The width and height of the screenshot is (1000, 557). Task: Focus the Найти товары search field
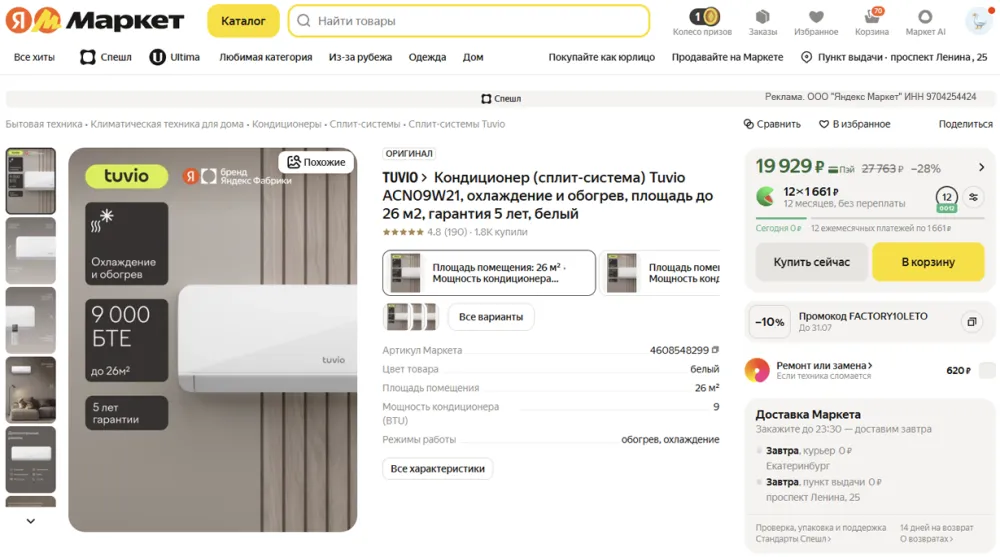click(x=469, y=20)
